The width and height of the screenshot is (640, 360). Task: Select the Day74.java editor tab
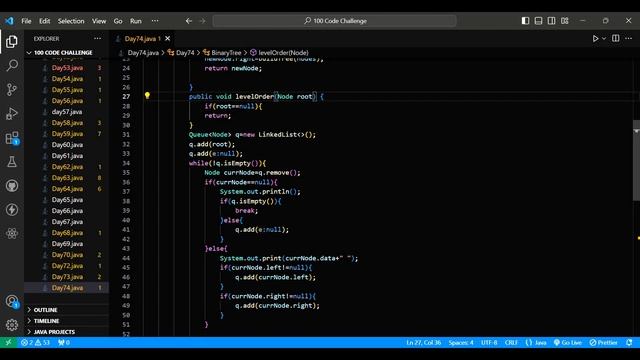coord(141,39)
